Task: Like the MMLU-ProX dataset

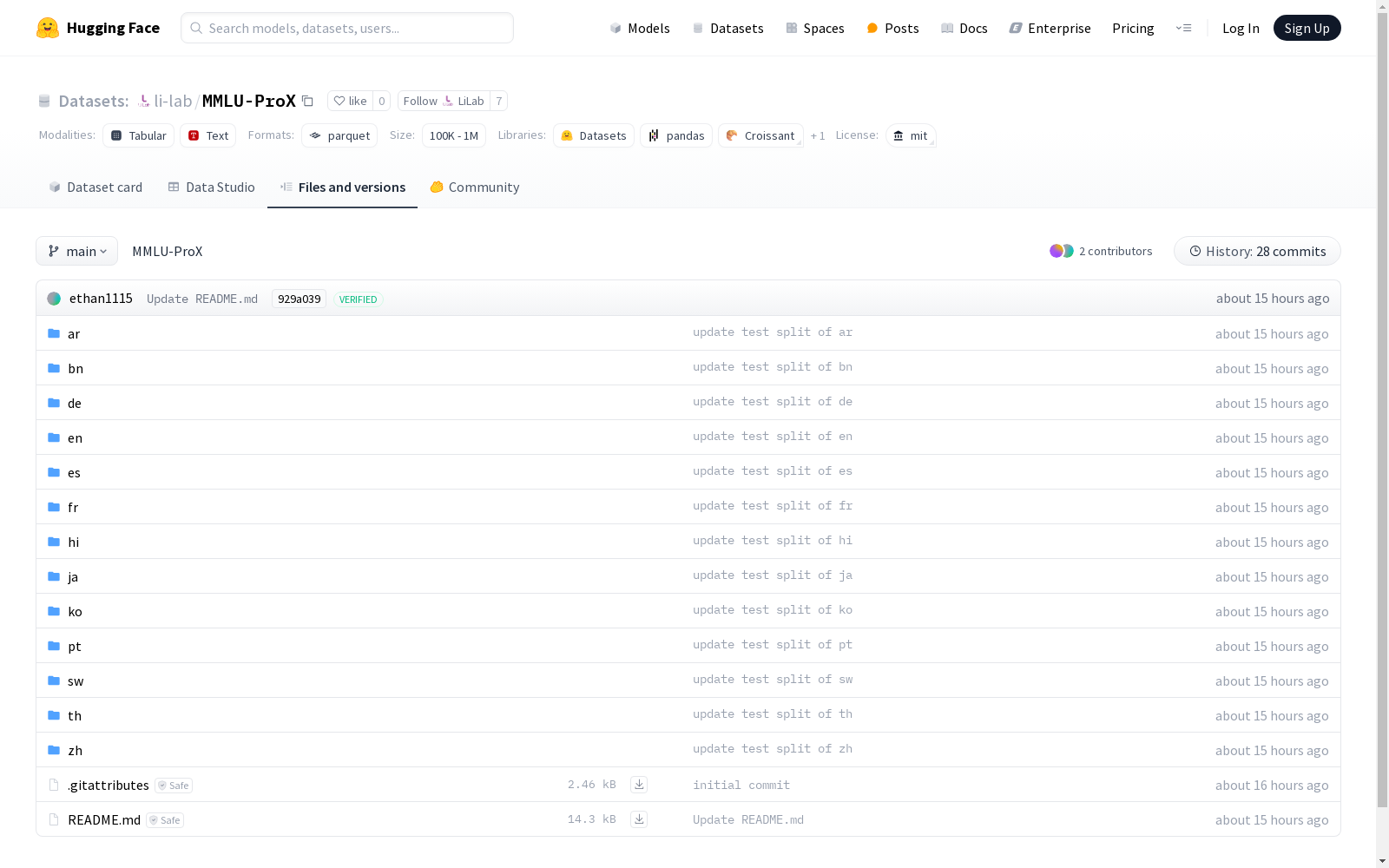Action: coord(351,101)
